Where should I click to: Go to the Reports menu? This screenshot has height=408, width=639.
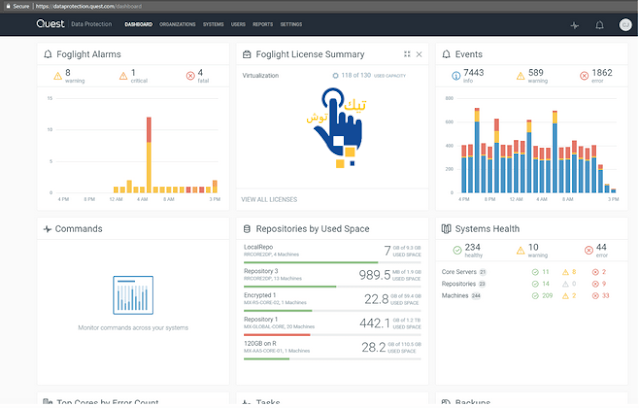pos(263,24)
